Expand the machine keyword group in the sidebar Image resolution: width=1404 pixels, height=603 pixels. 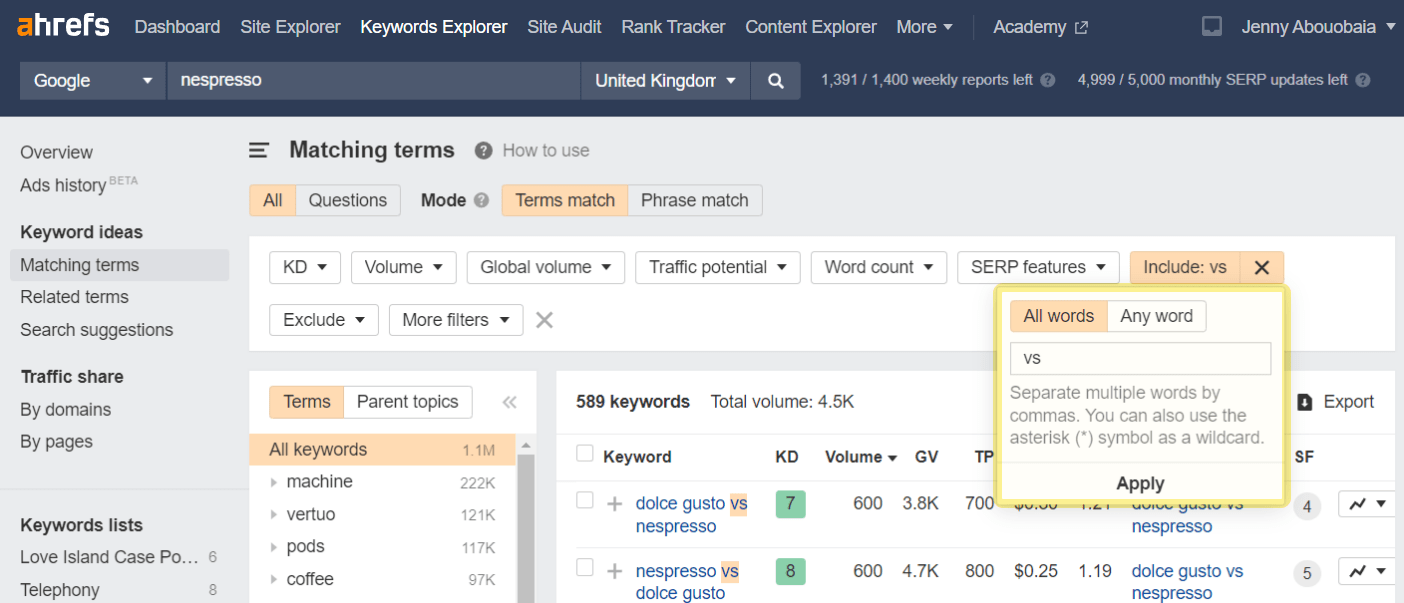click(x=273, y=481)
